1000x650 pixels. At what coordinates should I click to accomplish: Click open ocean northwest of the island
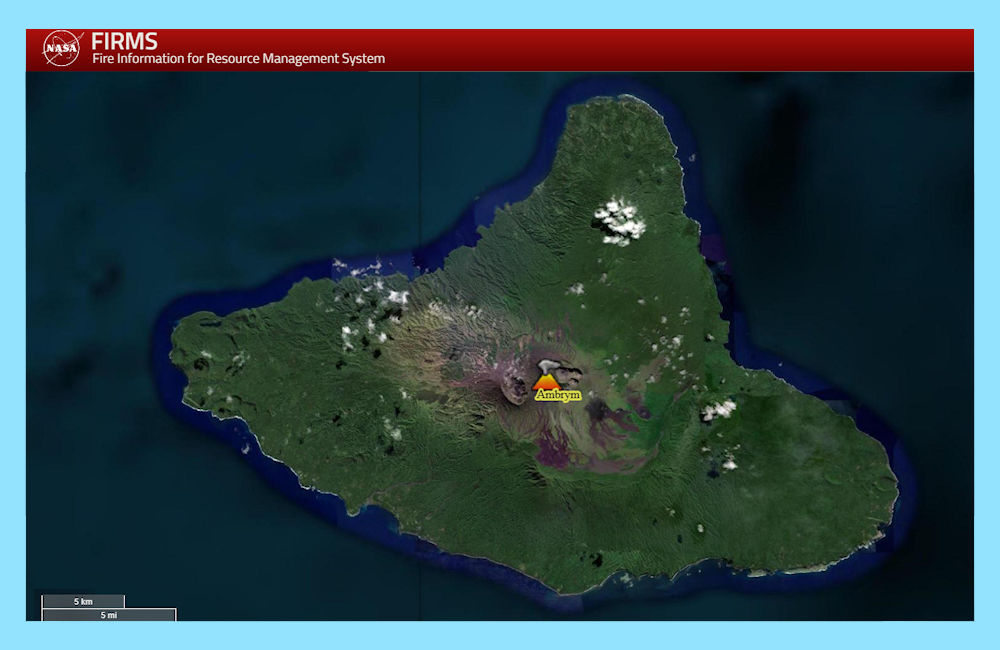(x=200, y=180)
